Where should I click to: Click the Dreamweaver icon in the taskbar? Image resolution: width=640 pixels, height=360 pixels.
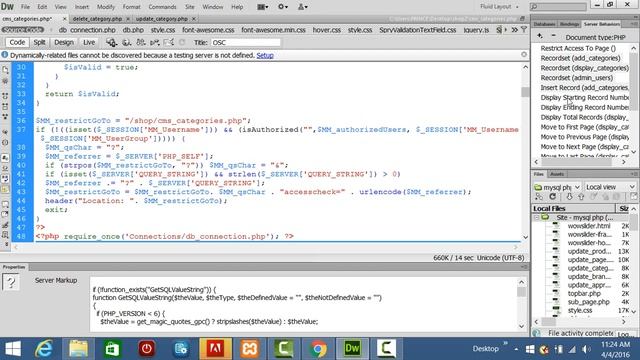pos(352,349)
